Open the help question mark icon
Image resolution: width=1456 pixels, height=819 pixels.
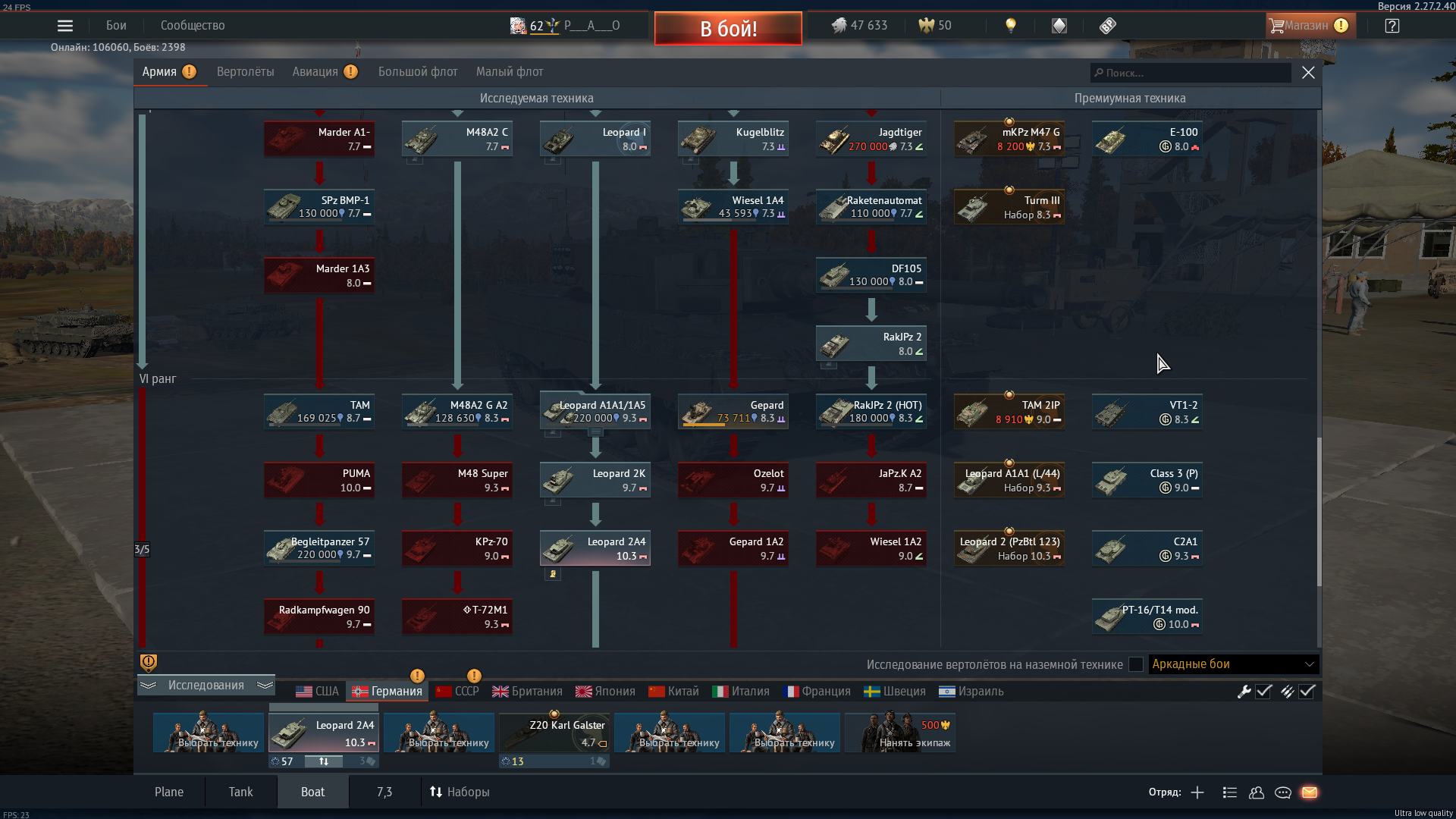[1392, 26]
